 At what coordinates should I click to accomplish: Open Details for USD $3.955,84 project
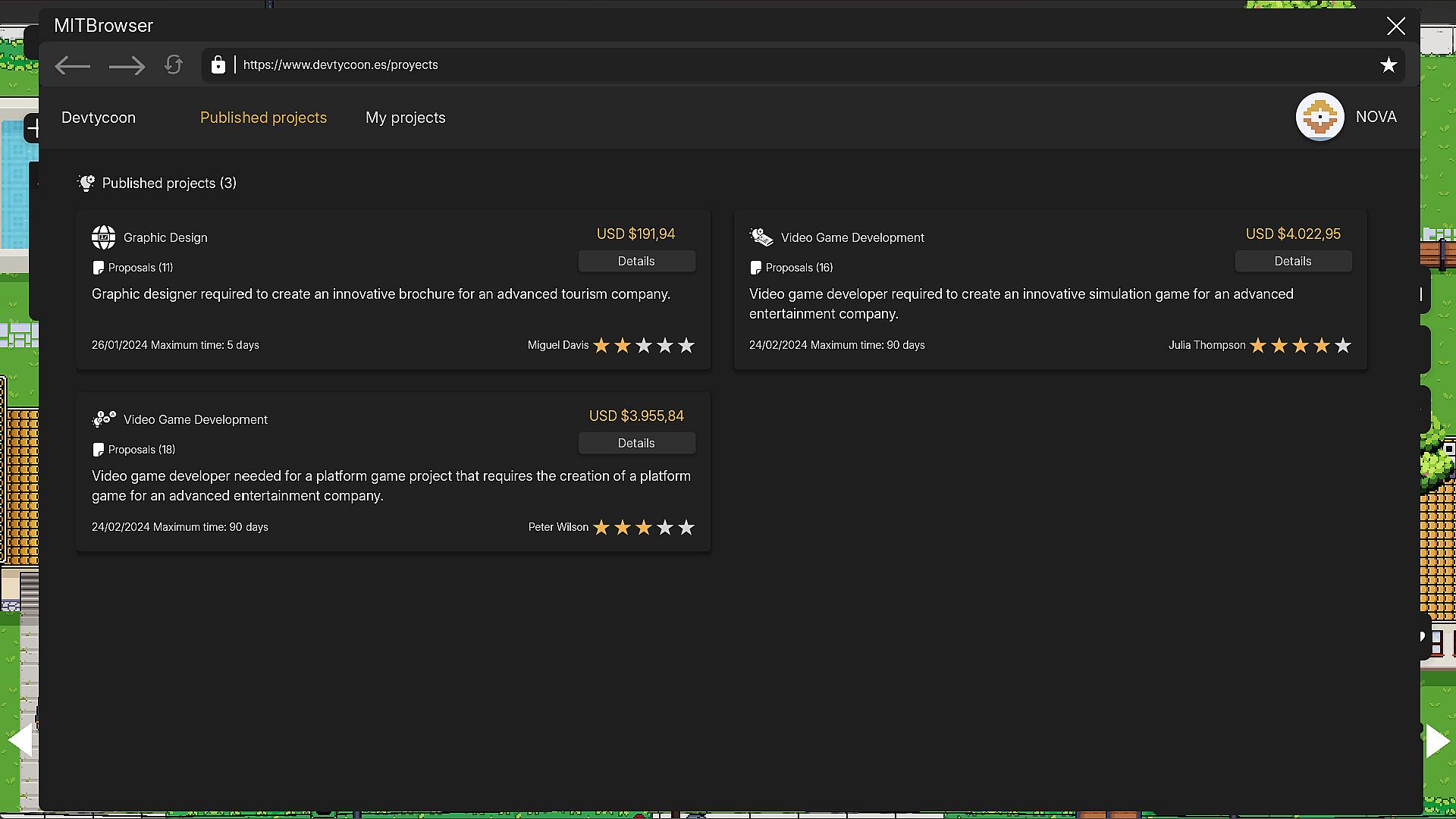click(635, 443)
